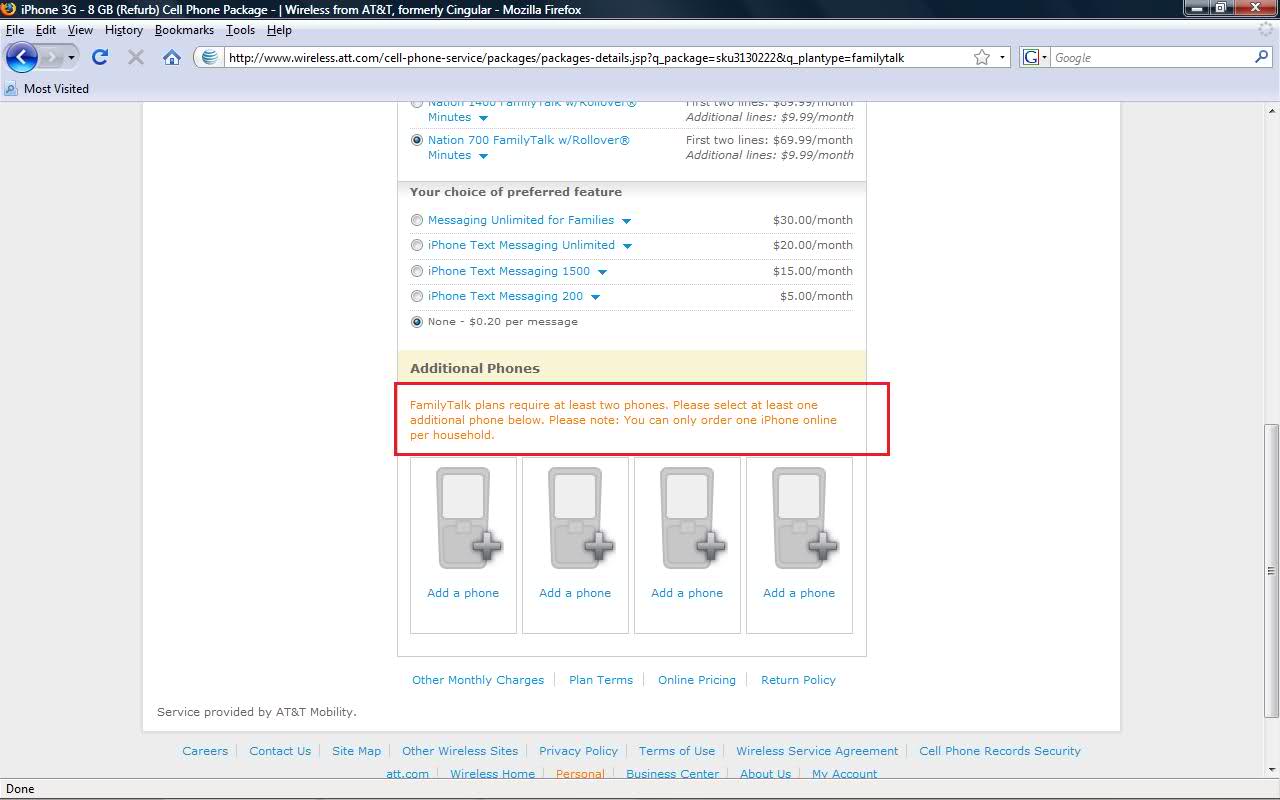Expand iPhone Text Messaging 1500 arrow

coord(603,272)
